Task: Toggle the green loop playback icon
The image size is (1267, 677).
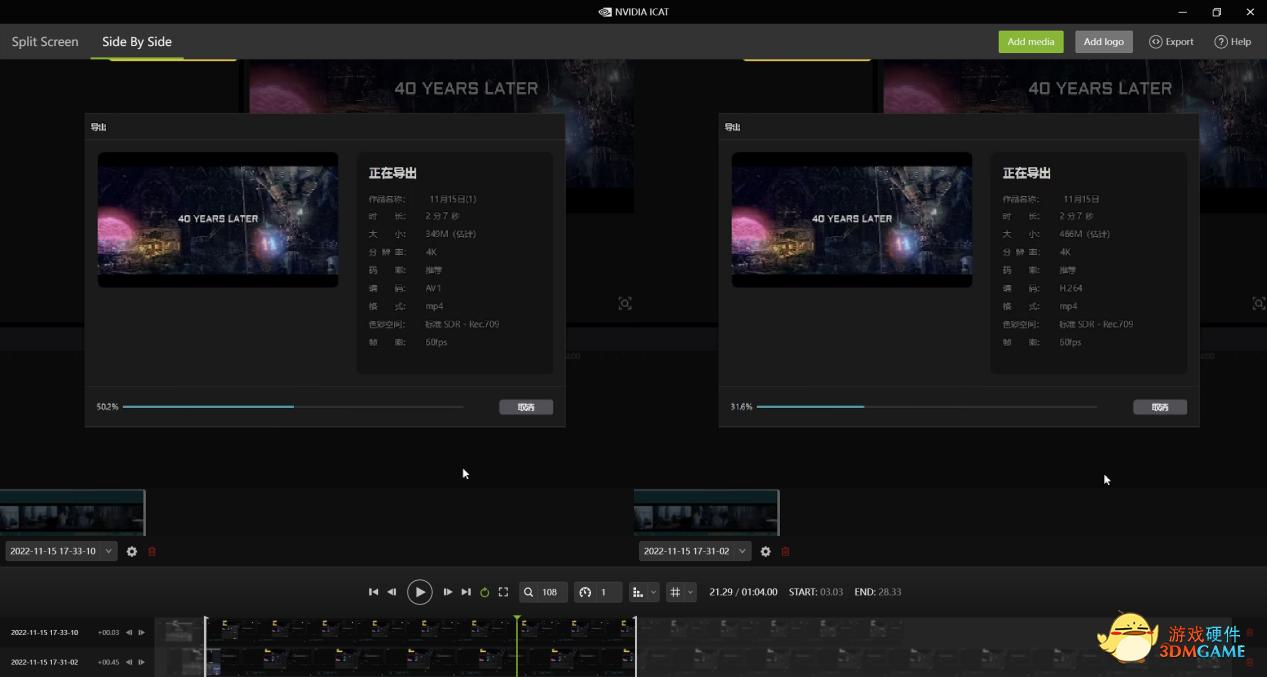Action: click(486, 591)
